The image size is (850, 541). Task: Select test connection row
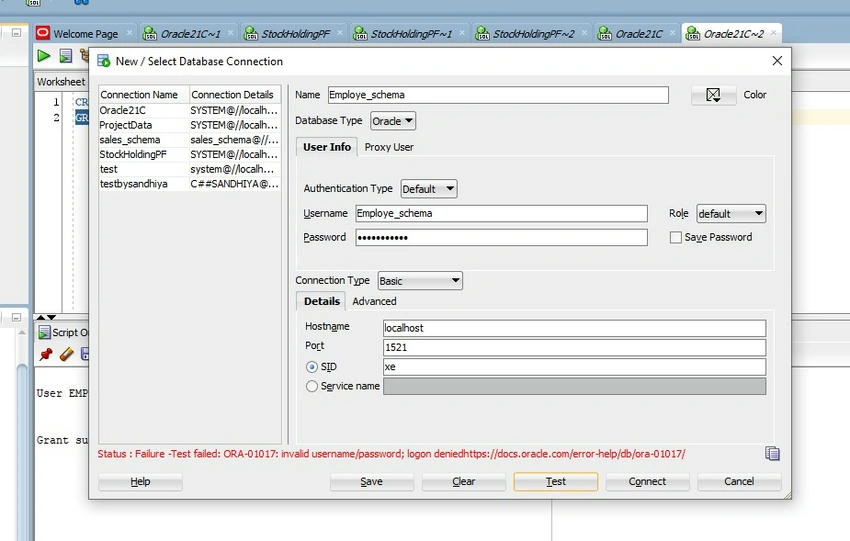[x=189, y=169]
